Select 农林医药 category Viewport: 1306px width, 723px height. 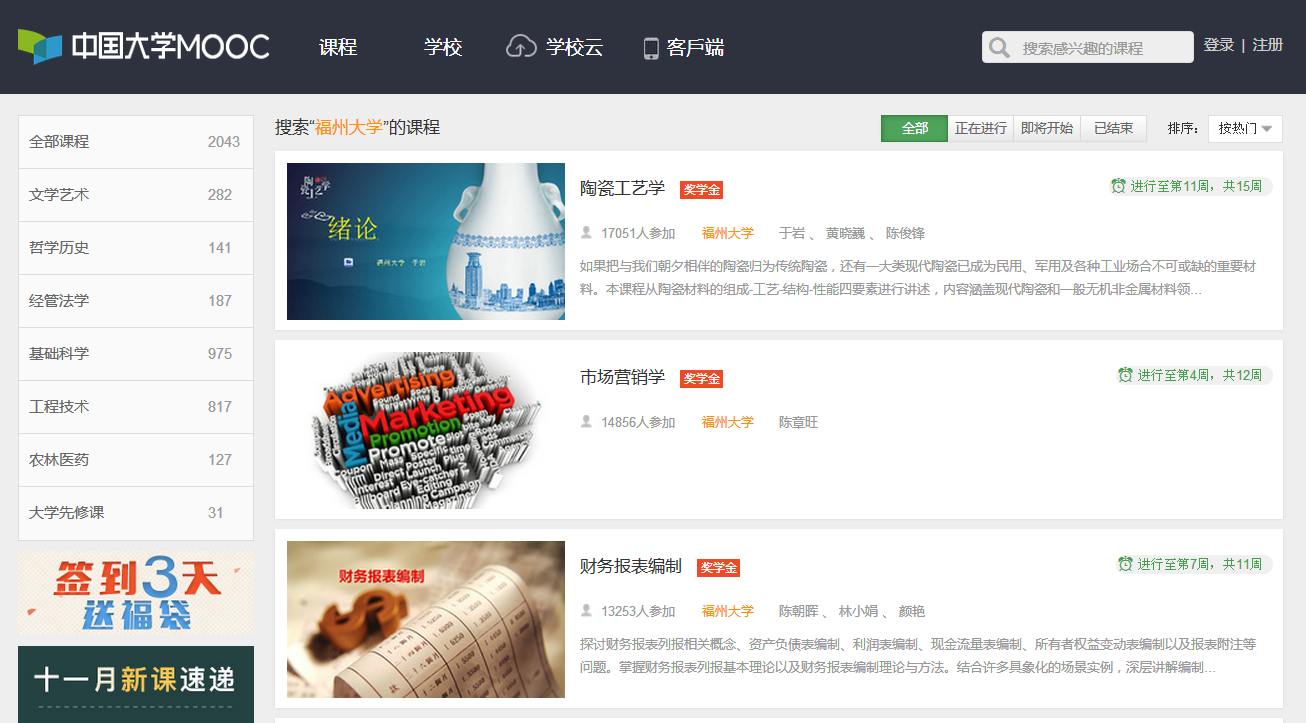coord(136,460)
